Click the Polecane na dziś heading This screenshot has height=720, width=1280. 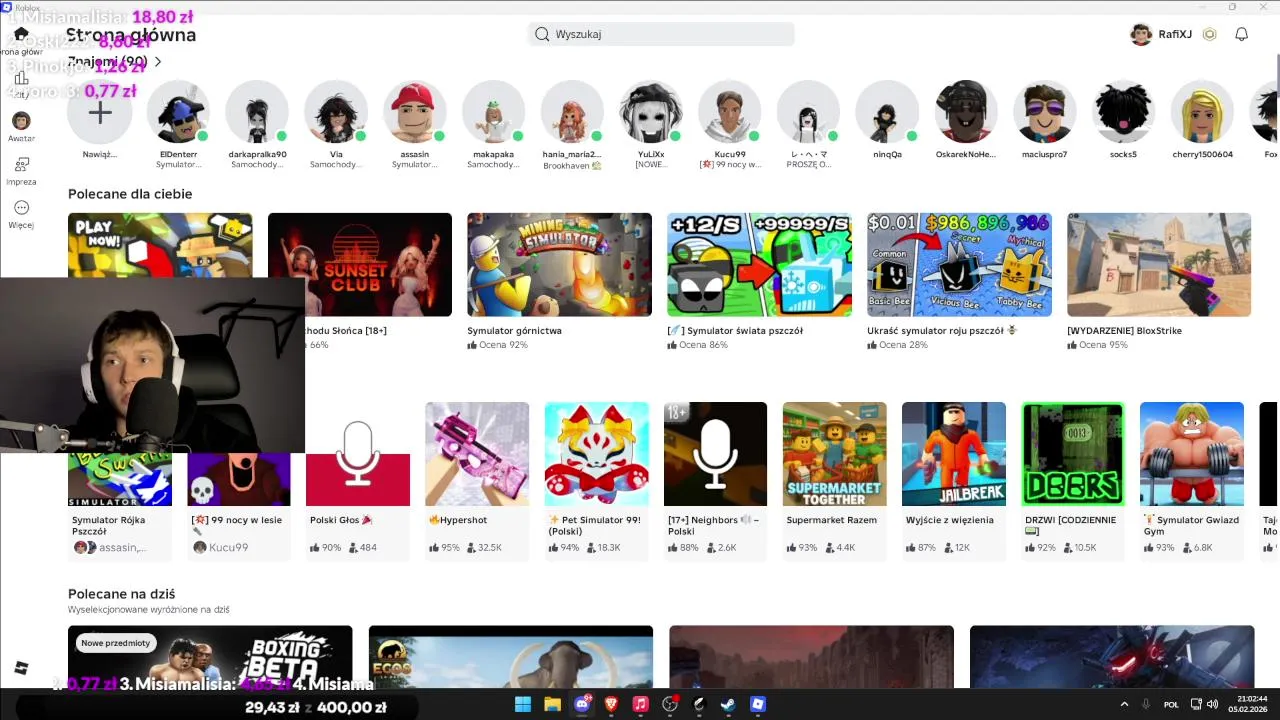(121, 594)
